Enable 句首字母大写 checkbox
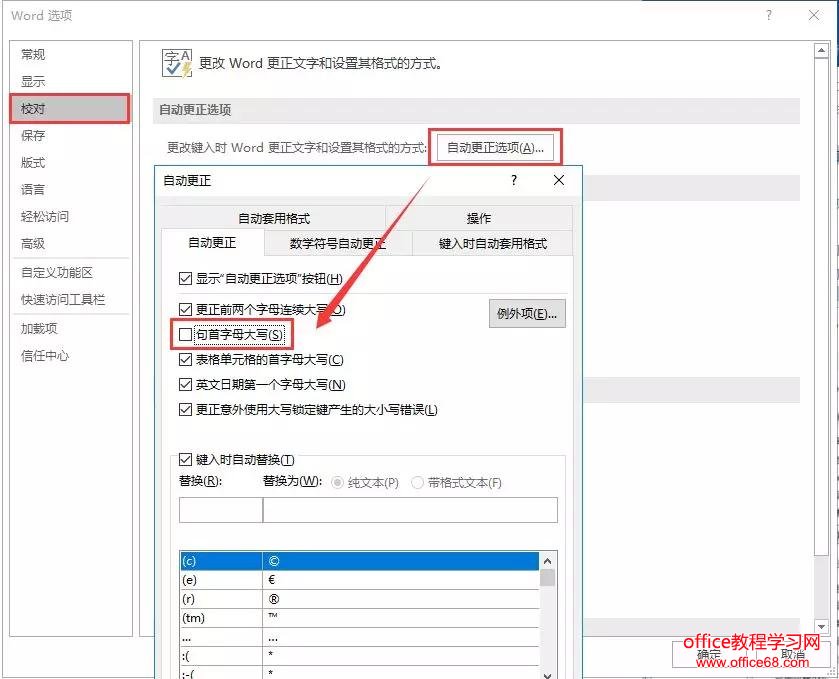This screenshot has height=679, width=839. tap(185, 334)
